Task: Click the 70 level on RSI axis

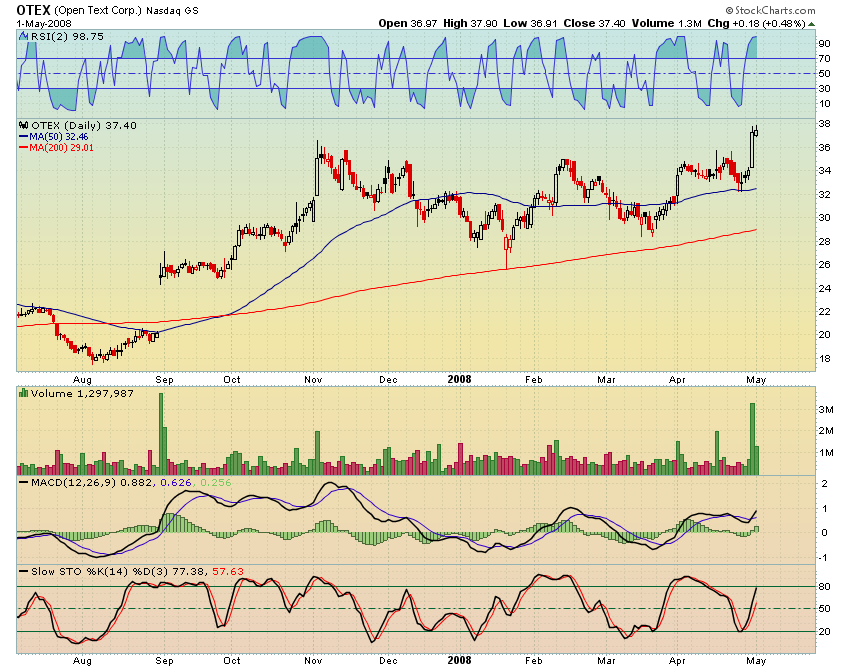Action: 825,59
